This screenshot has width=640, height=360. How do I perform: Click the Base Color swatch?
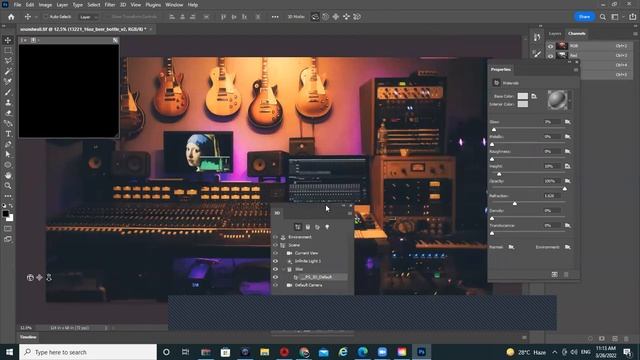[x=522, y=96]
